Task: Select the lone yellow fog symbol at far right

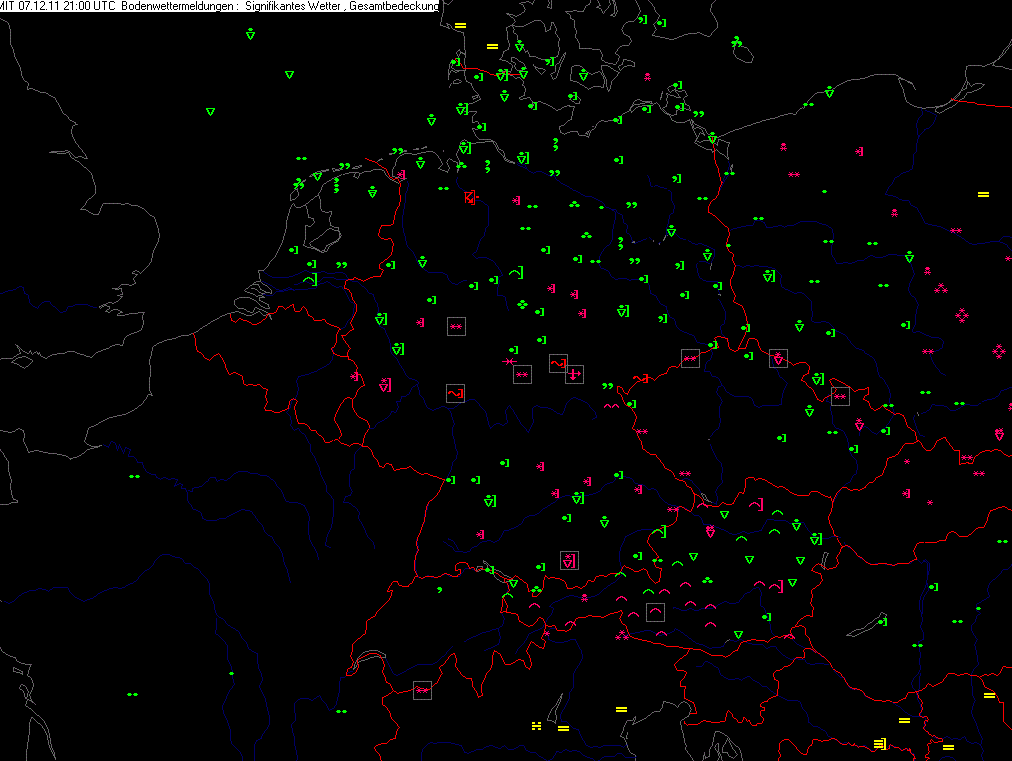Action: (983, 194)
